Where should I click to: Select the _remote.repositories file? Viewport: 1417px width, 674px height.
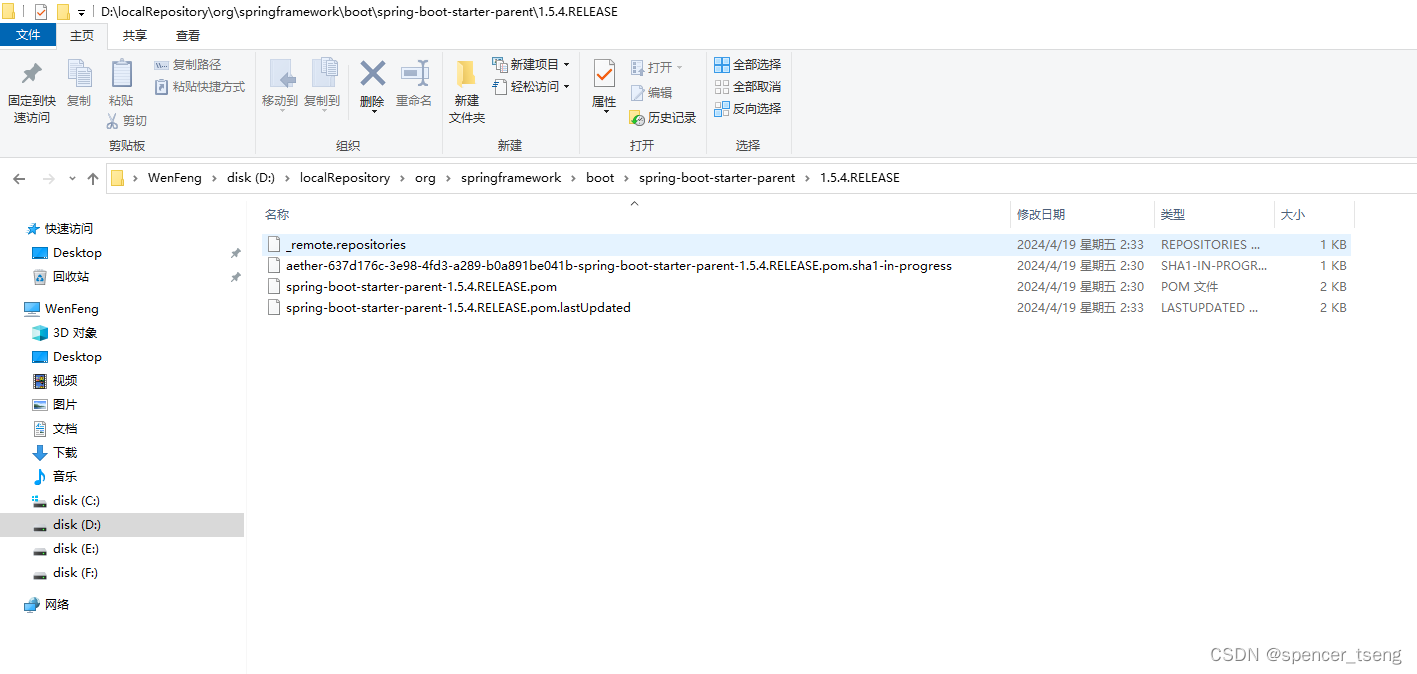tap(806, 244)
